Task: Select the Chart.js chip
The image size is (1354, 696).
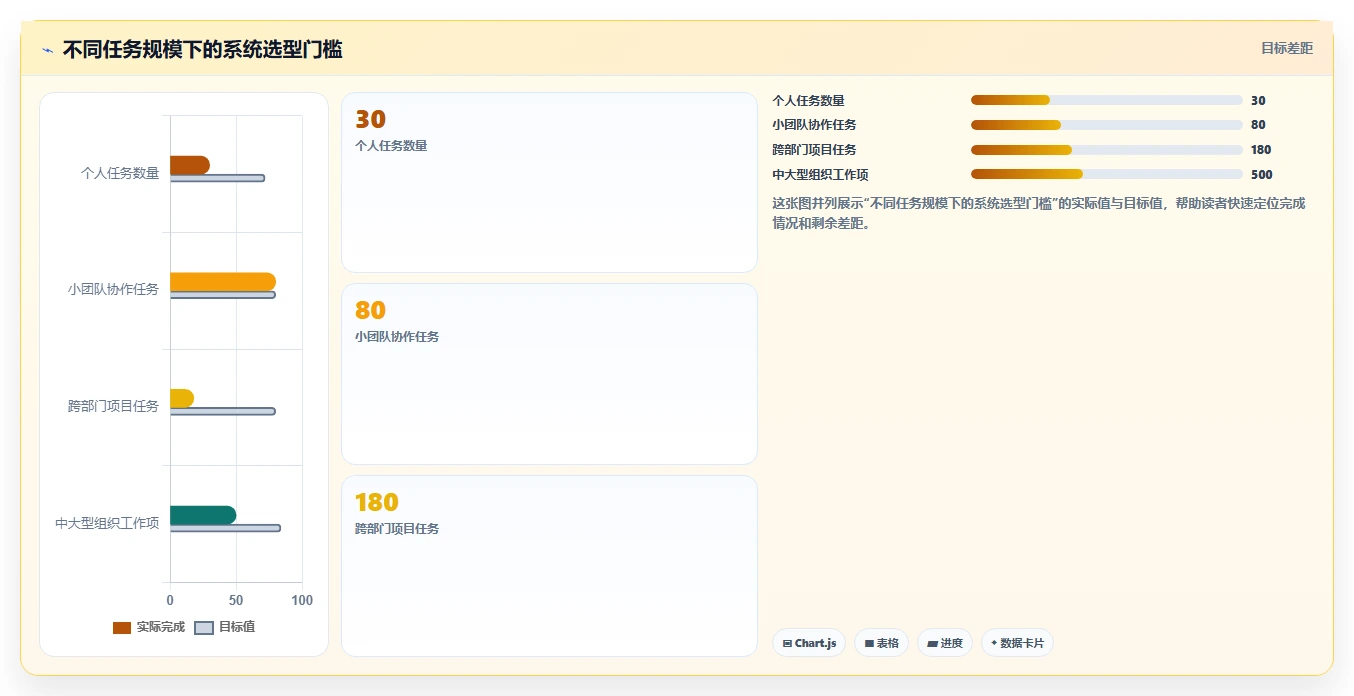Action: pos(810,643)
